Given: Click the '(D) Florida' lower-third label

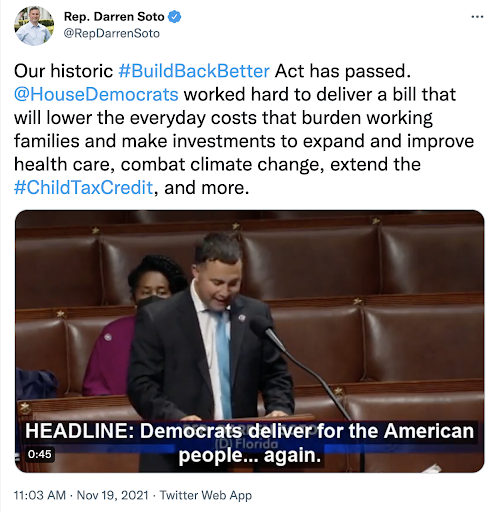Looking at the screenshot, I should coord(247,444).
